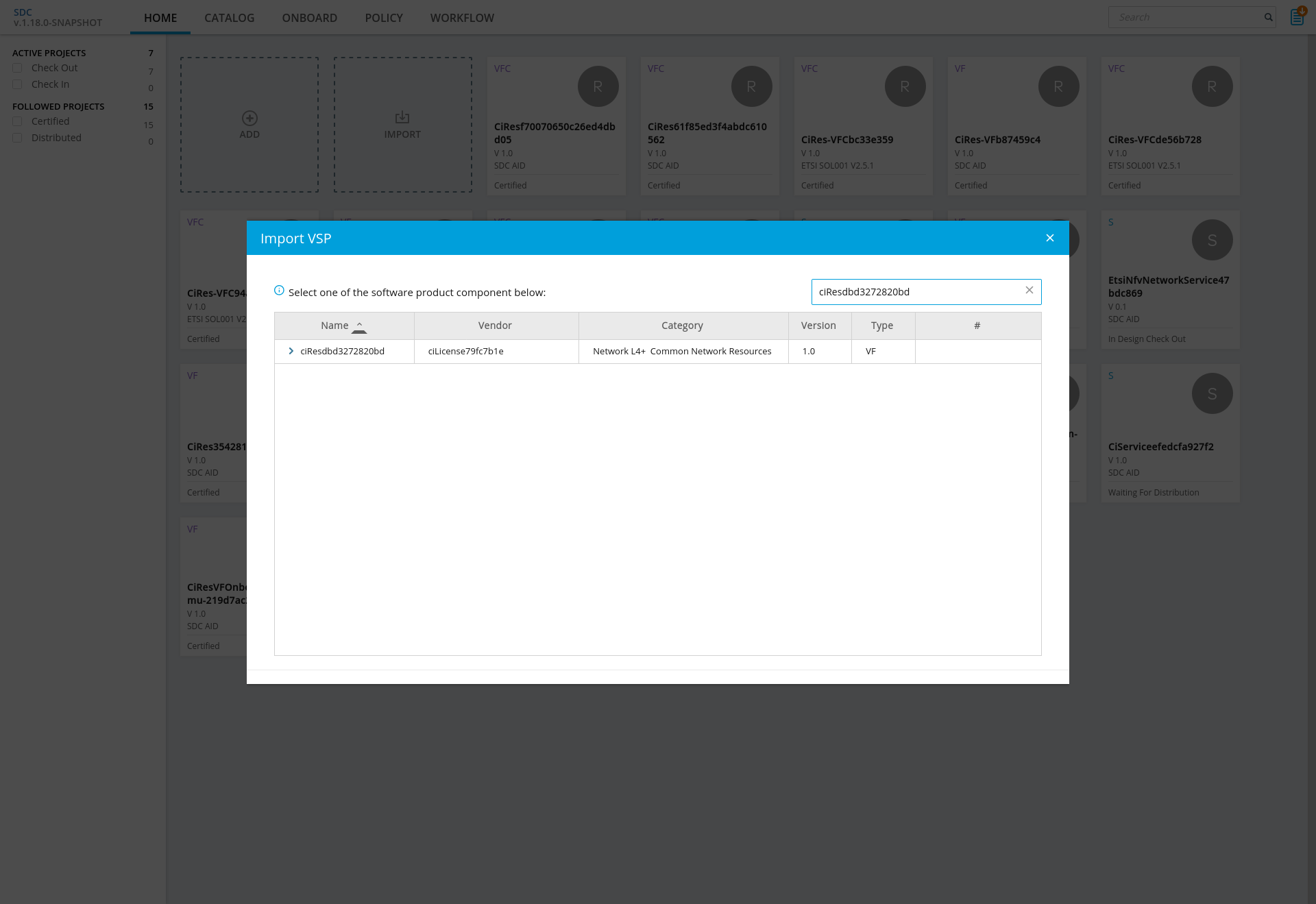Open the HOME tab
This screenshot has height=904, width=1316.
(160, 18)
